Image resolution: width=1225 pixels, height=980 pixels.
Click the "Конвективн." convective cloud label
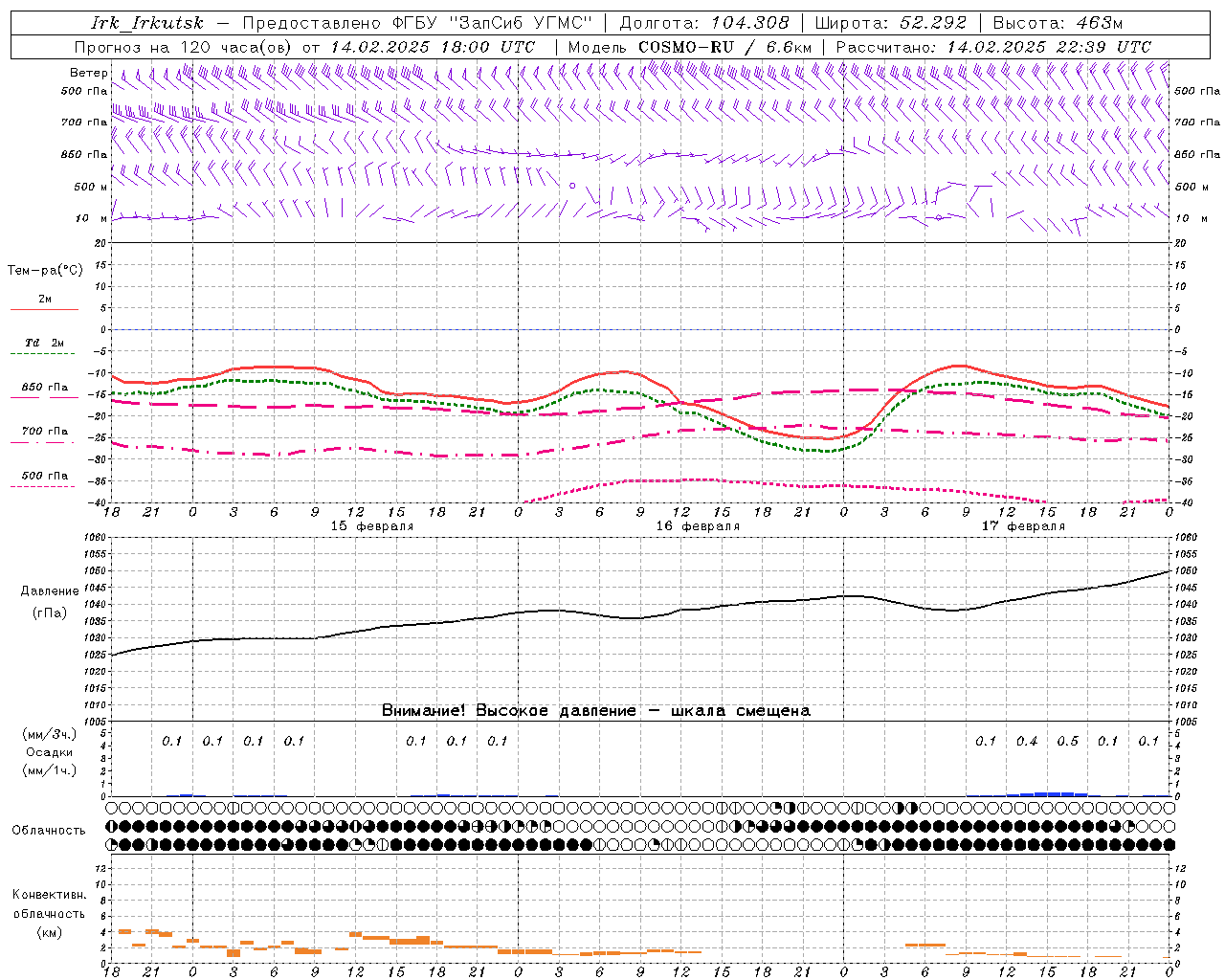click(x=49, y=895)
